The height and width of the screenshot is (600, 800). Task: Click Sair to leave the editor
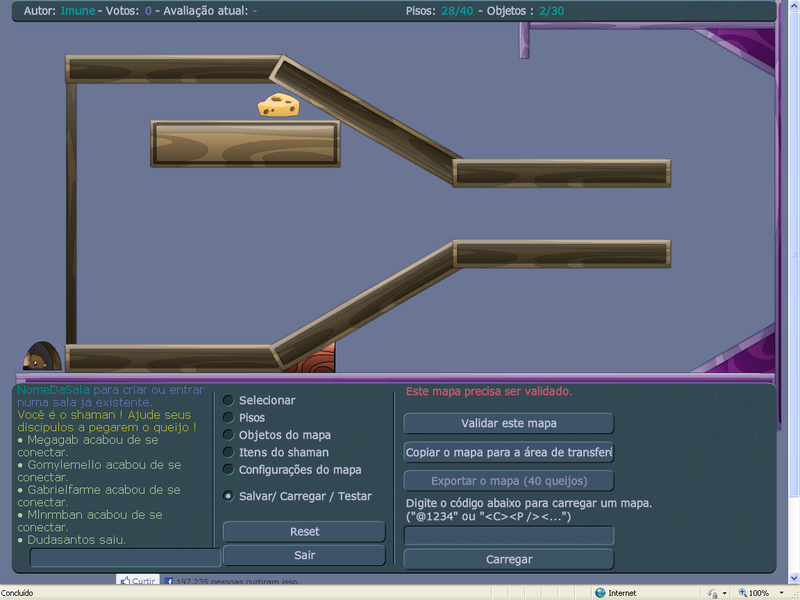pos(304,554)
